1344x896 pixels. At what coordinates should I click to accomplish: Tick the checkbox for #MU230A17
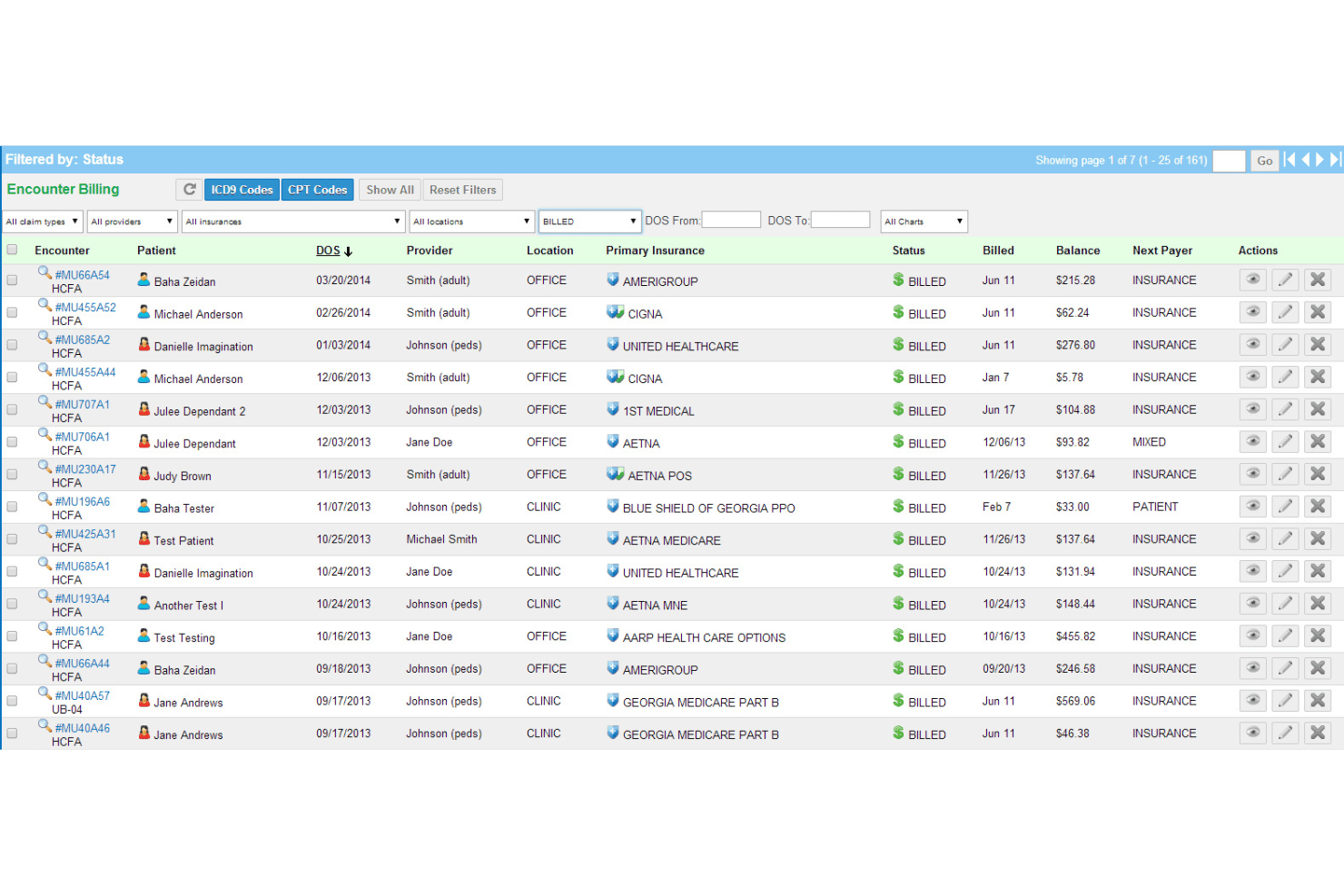coord(12,475)
